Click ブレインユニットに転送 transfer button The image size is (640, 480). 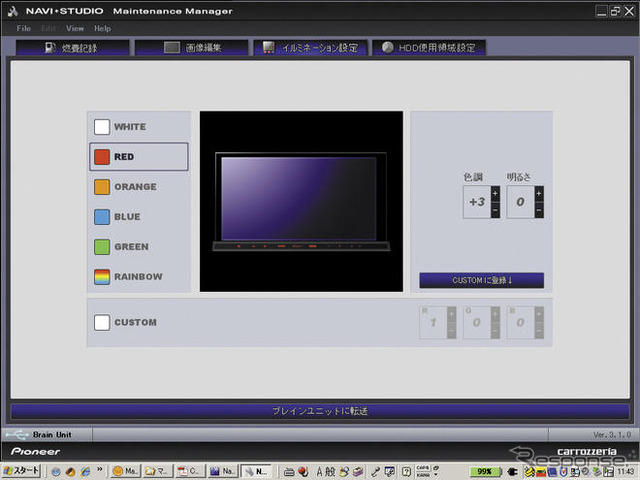(x=320, y=411)
